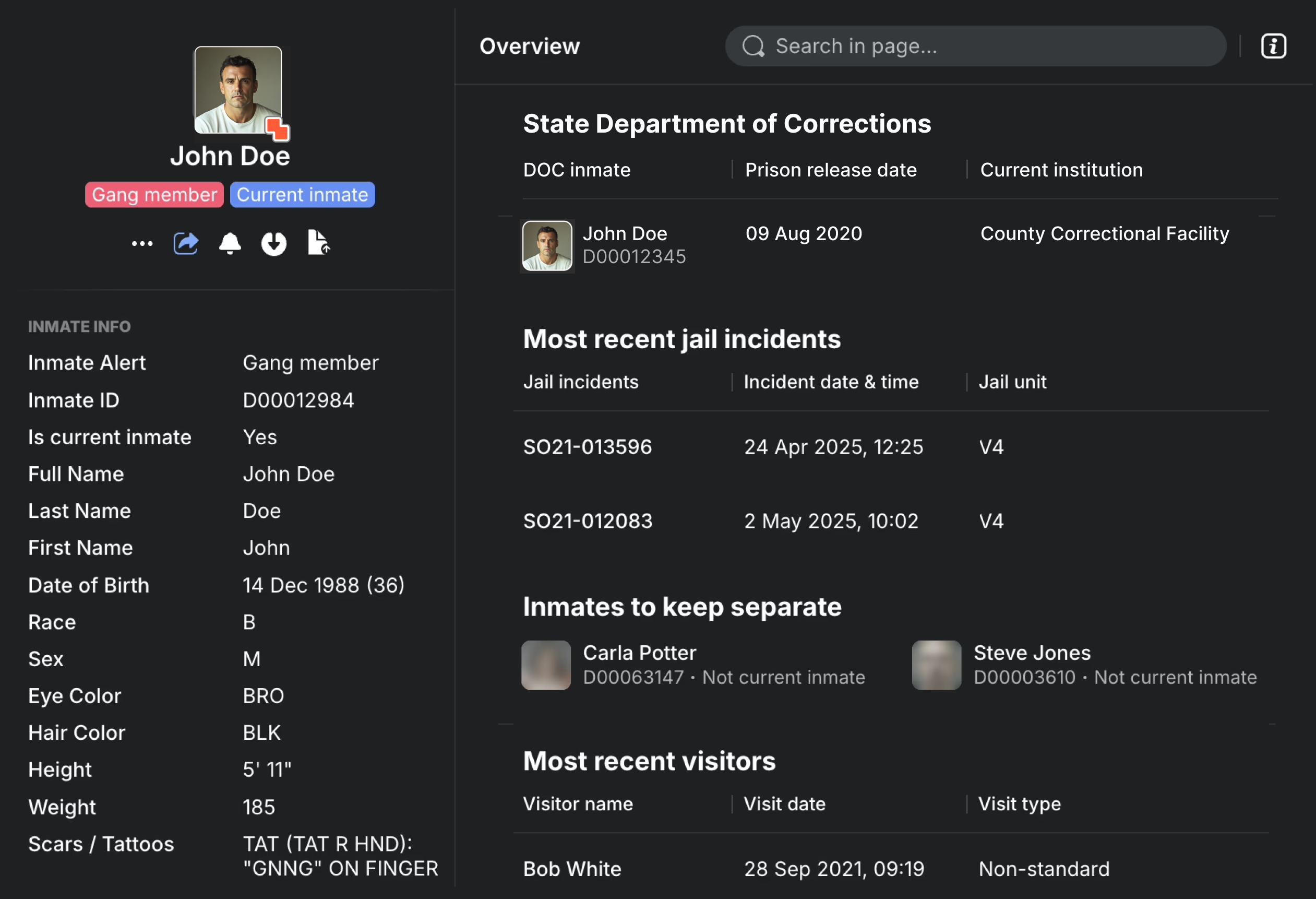This screenshot has height=899, width=1316.
Task: Click the magnifier icon in the search bar
Action: [x=753, y=46]
